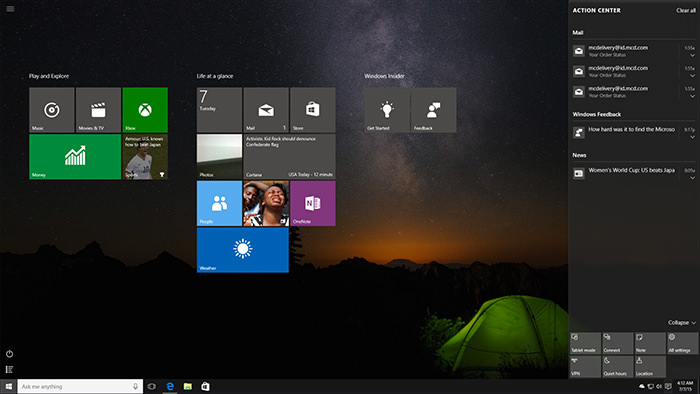Open the Weather tile
The image size is (700, 394).
pos(243,250)
